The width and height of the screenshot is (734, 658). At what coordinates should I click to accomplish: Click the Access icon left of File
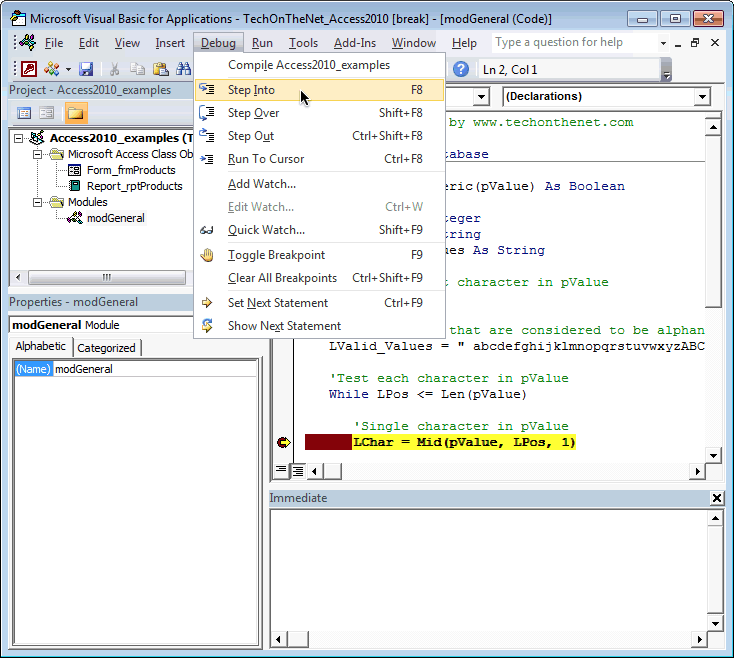coord(28,43)
